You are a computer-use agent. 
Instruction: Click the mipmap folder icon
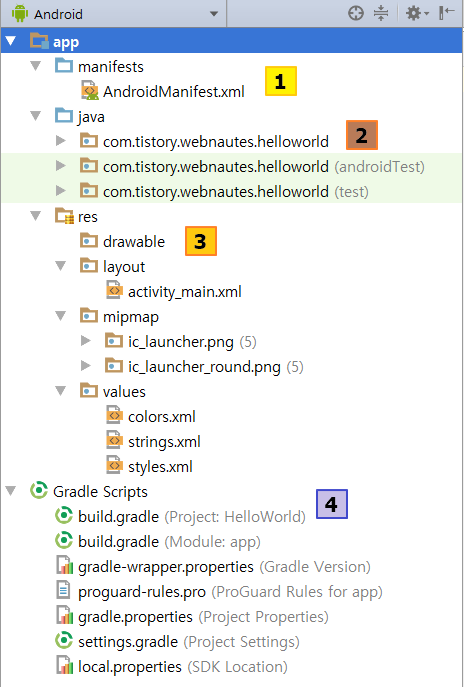tap(89, 315)
